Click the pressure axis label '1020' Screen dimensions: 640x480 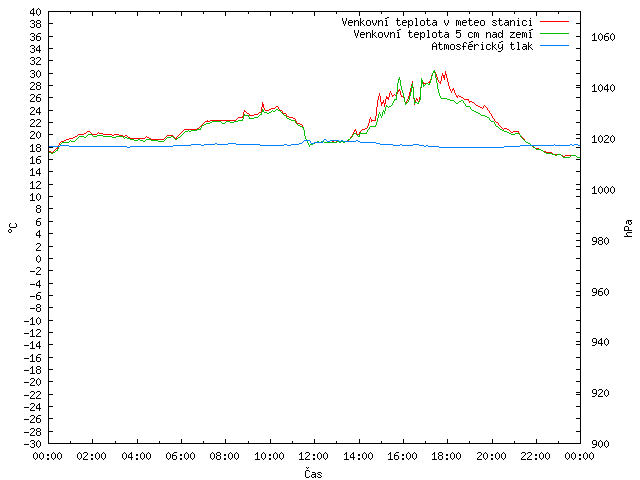[x=603, y=139]
